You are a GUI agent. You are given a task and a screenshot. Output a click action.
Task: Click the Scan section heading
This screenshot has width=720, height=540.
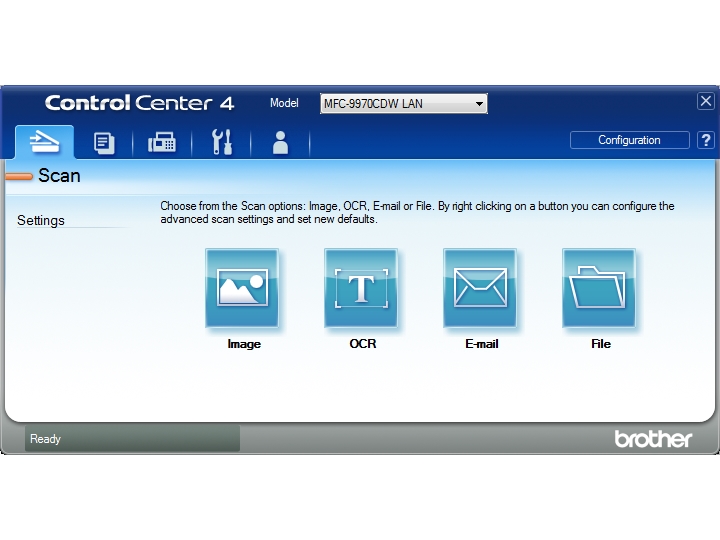tap(59, 176)
